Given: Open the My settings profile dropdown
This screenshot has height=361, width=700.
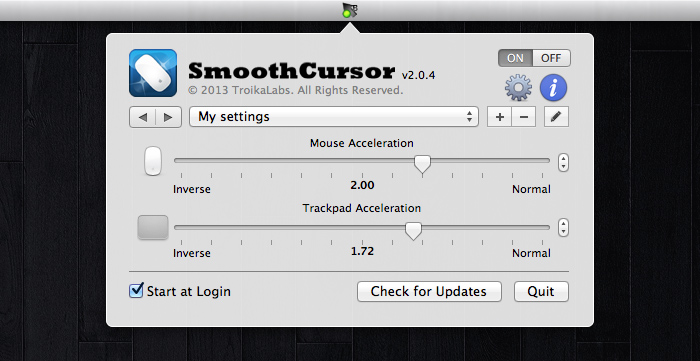Looking at the screenshot, I should [333, 117].
